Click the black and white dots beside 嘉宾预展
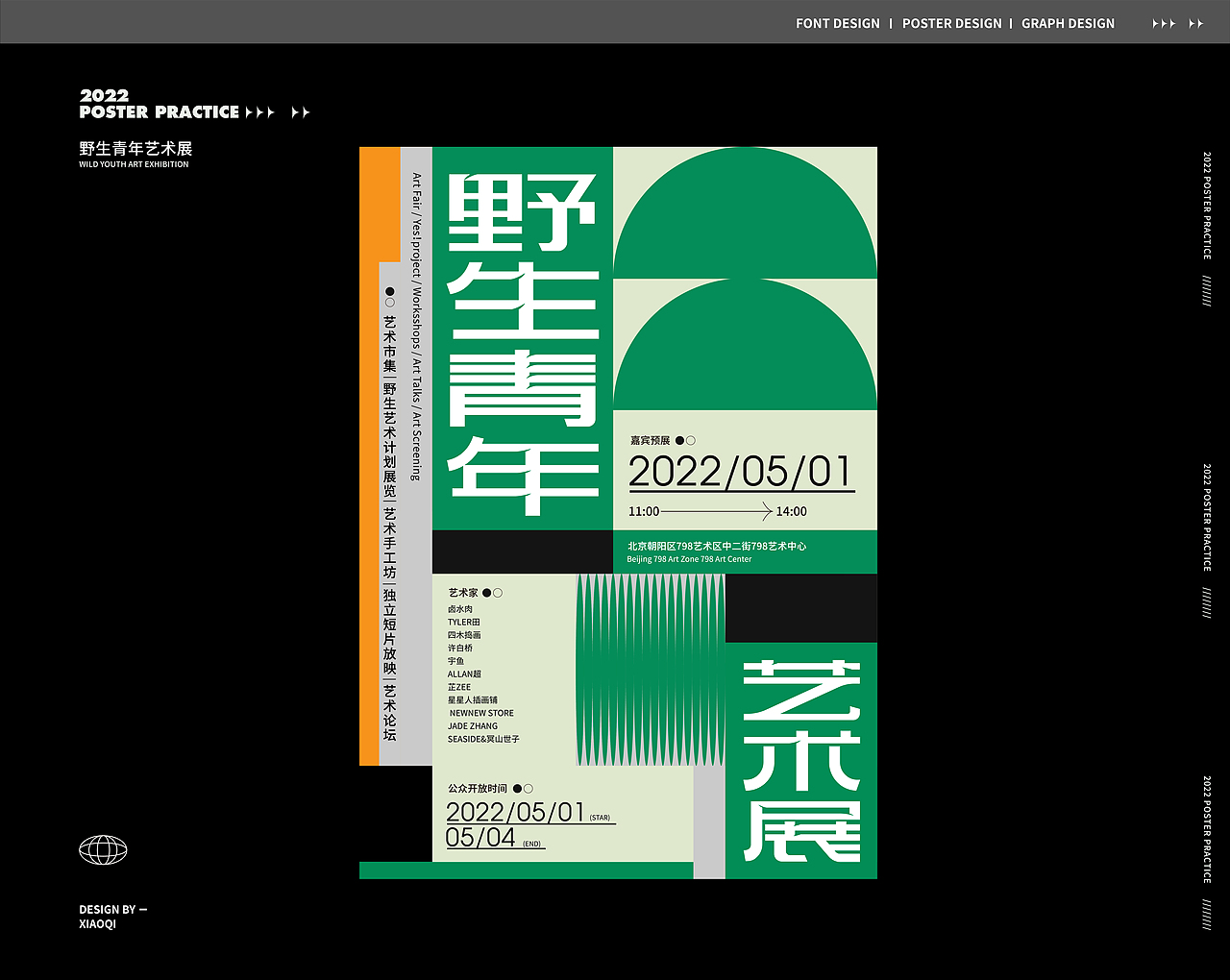 click(x=685, y=441)
